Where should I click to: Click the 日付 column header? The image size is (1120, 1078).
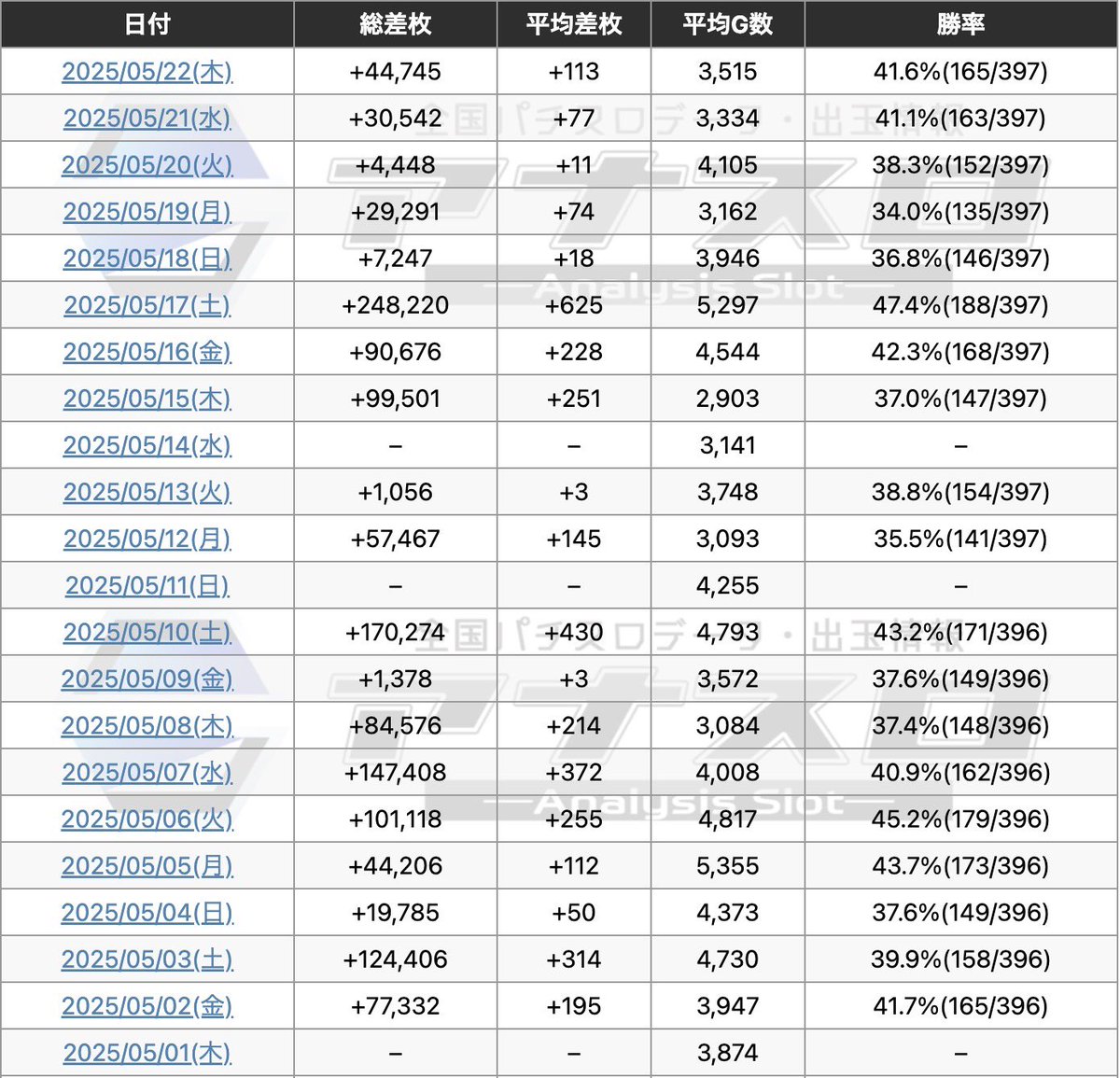pyautogui.click(x=147, y=24)
